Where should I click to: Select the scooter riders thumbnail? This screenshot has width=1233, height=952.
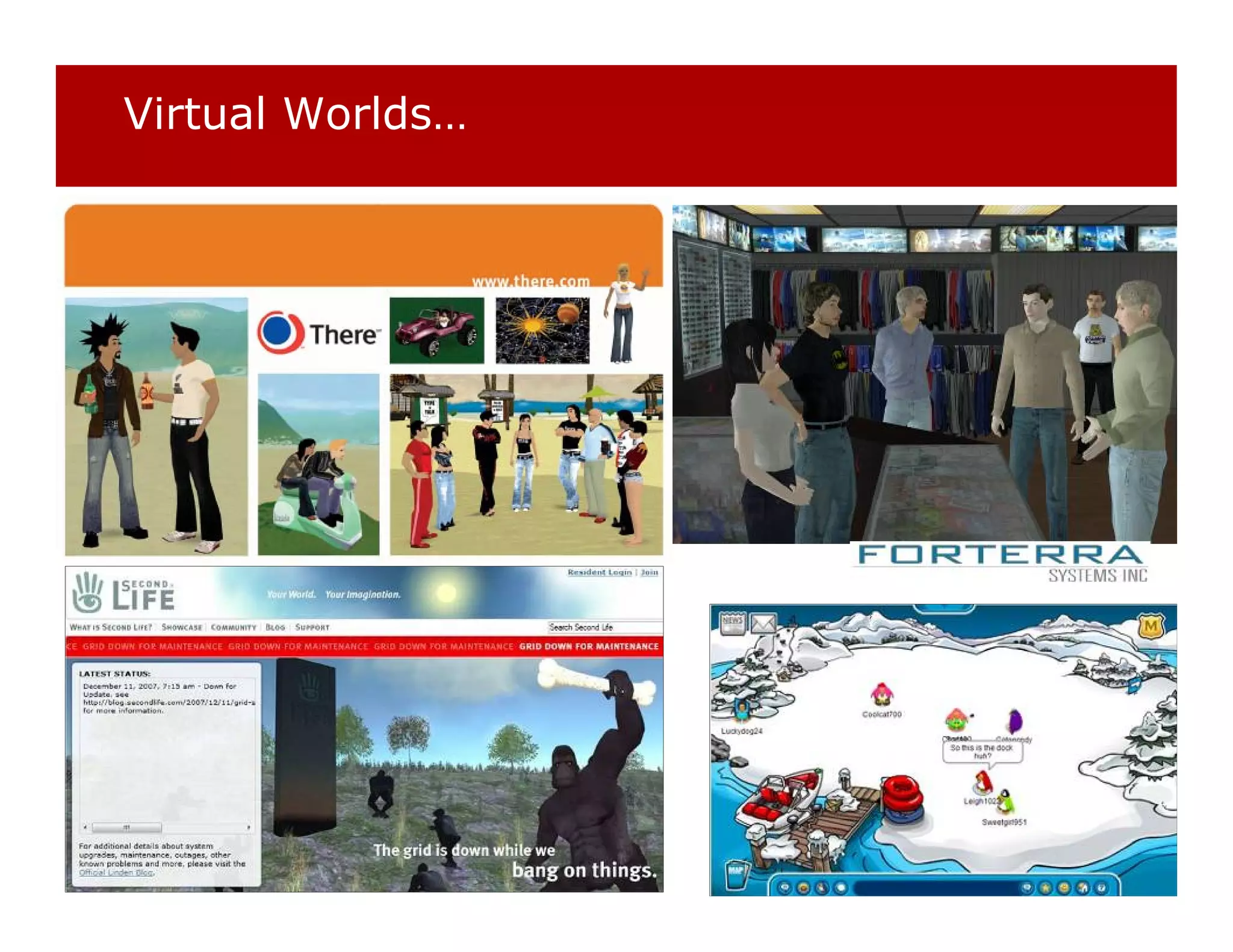[318, 464]
